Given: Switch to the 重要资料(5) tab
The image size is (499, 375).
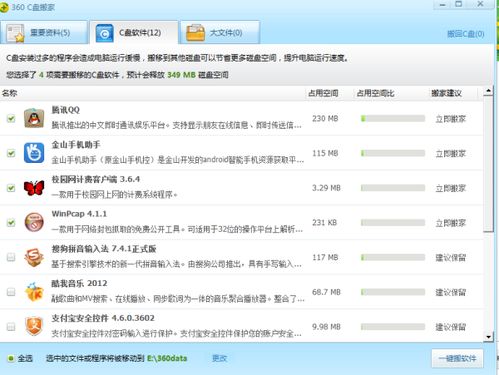Looking at the screenshot, I should (44, 32).
